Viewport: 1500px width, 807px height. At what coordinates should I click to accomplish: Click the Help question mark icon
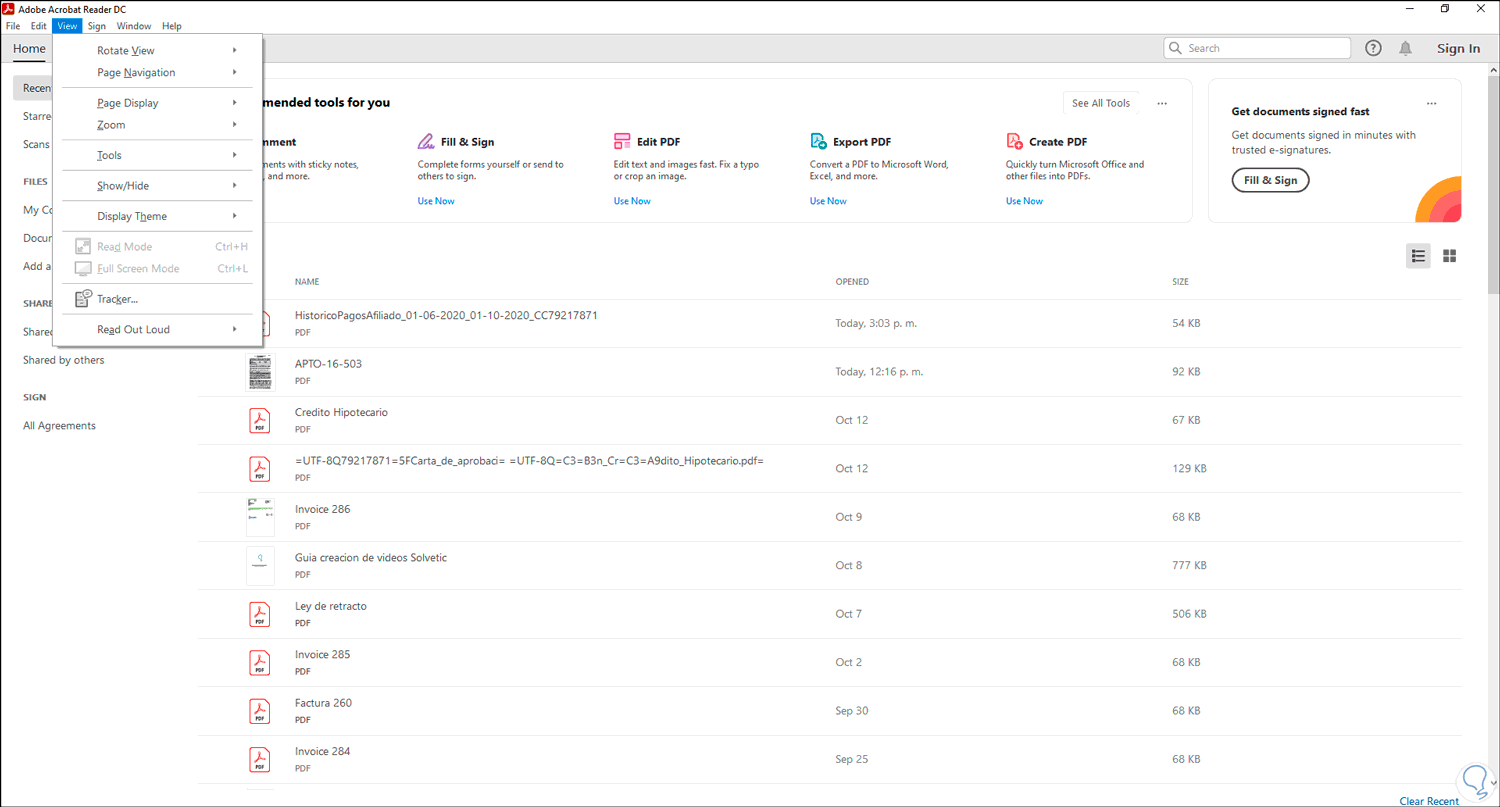1374,48
